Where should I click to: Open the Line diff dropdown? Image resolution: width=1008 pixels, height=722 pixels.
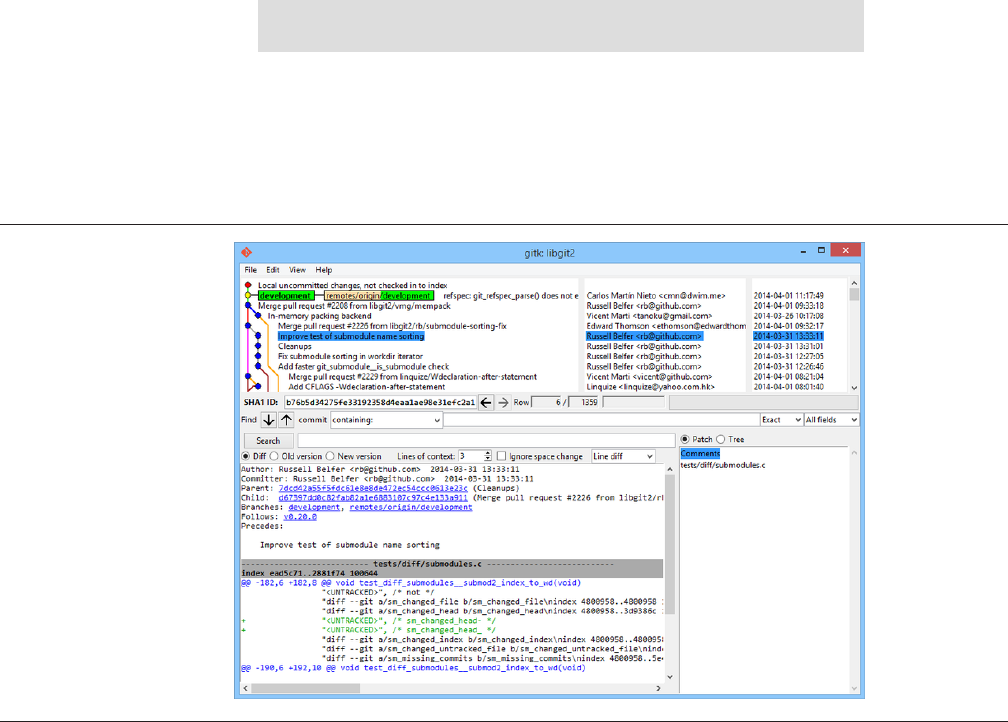click(x=623, y=456)
